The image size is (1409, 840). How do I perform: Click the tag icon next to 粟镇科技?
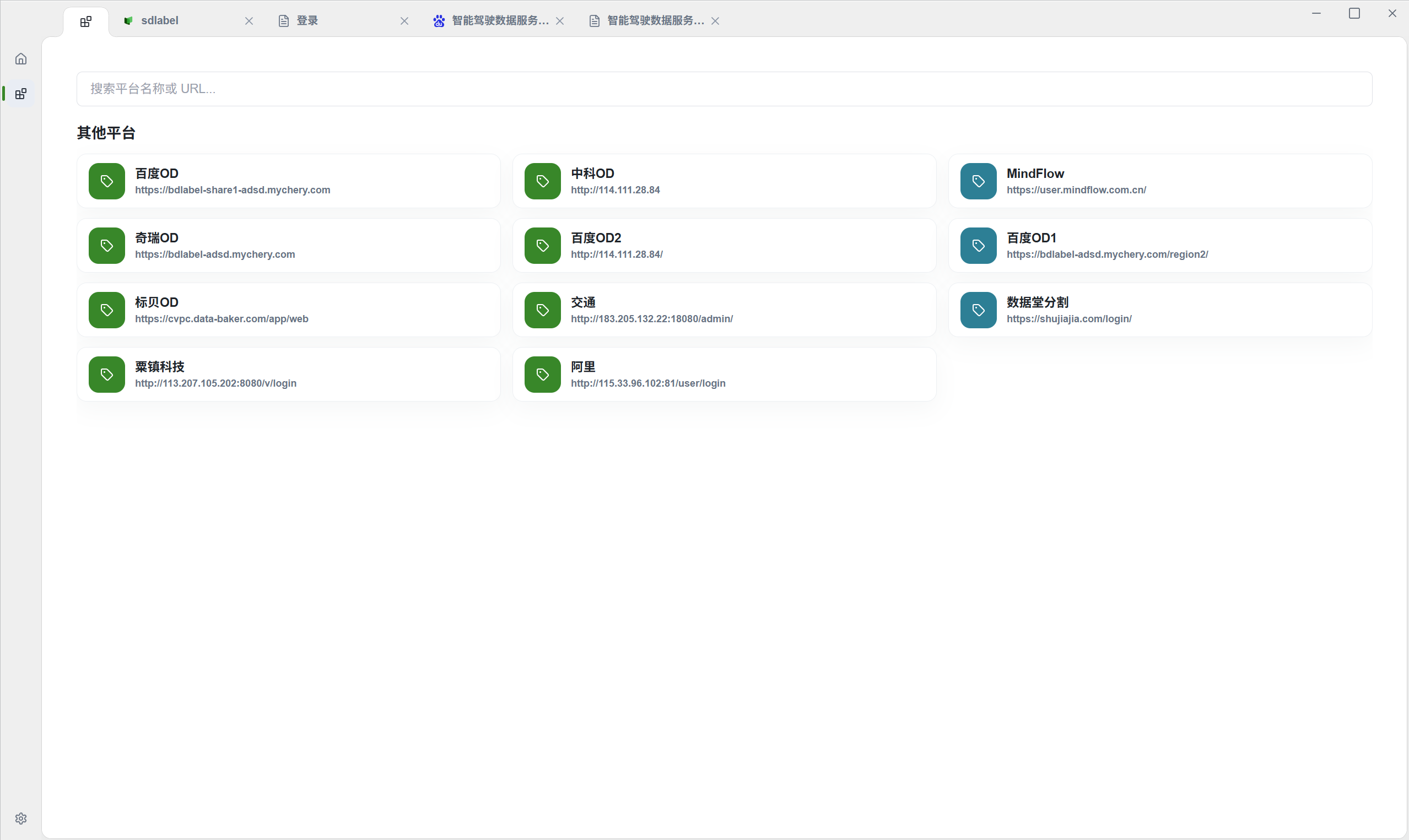106,375
